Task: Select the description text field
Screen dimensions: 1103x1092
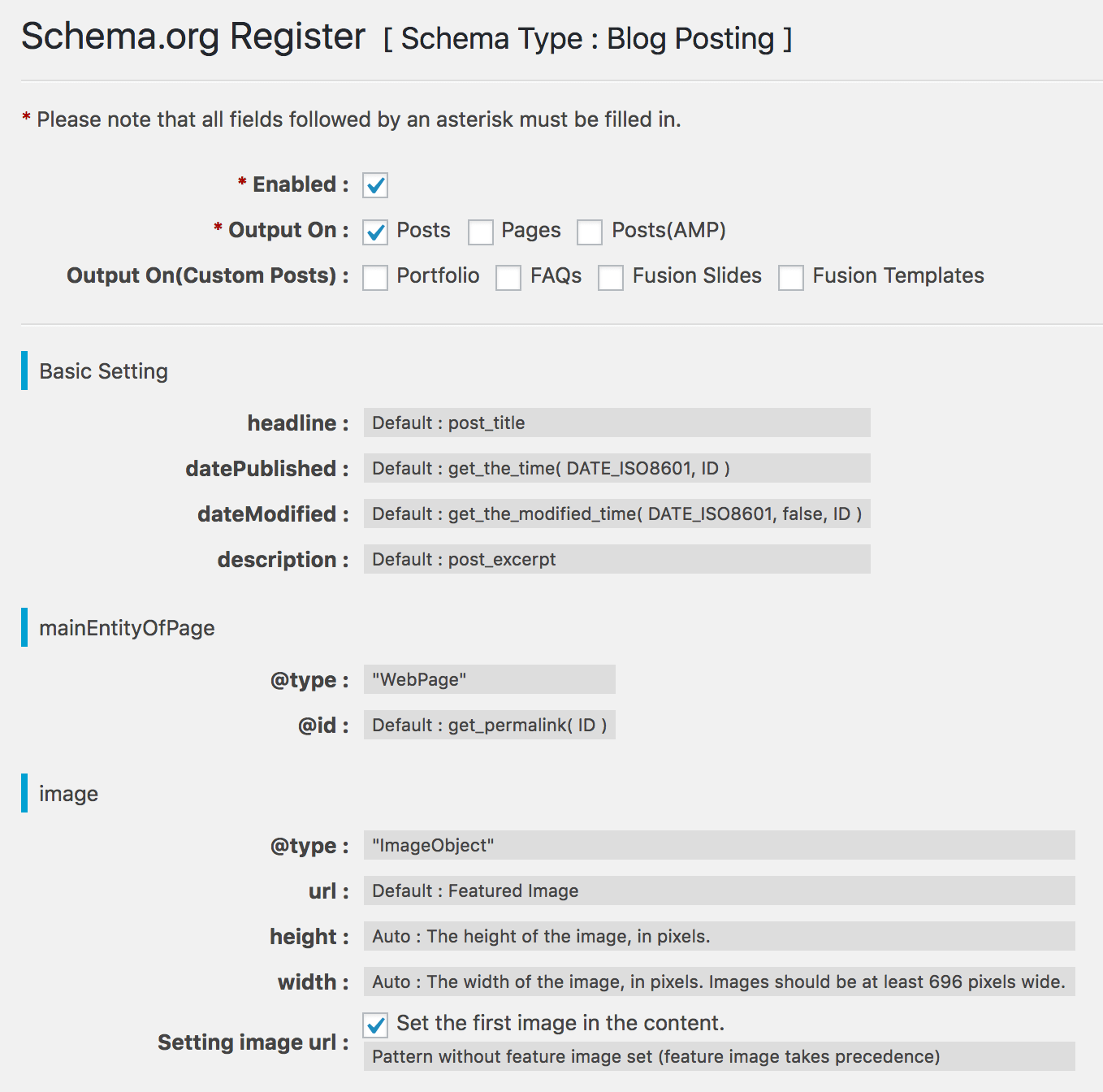Action: tap(616, 559)
